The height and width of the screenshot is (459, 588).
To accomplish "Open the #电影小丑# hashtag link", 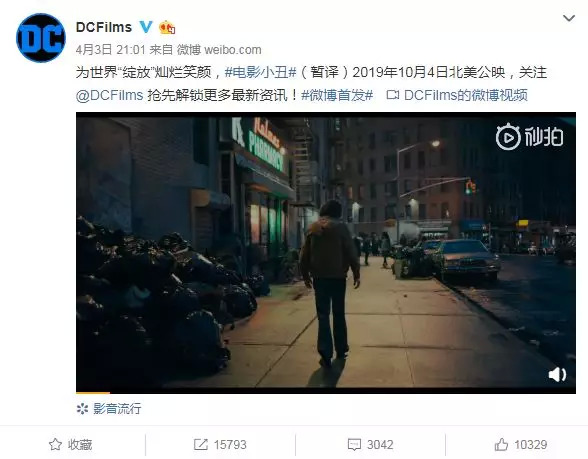I will click(x=261, y=72).
